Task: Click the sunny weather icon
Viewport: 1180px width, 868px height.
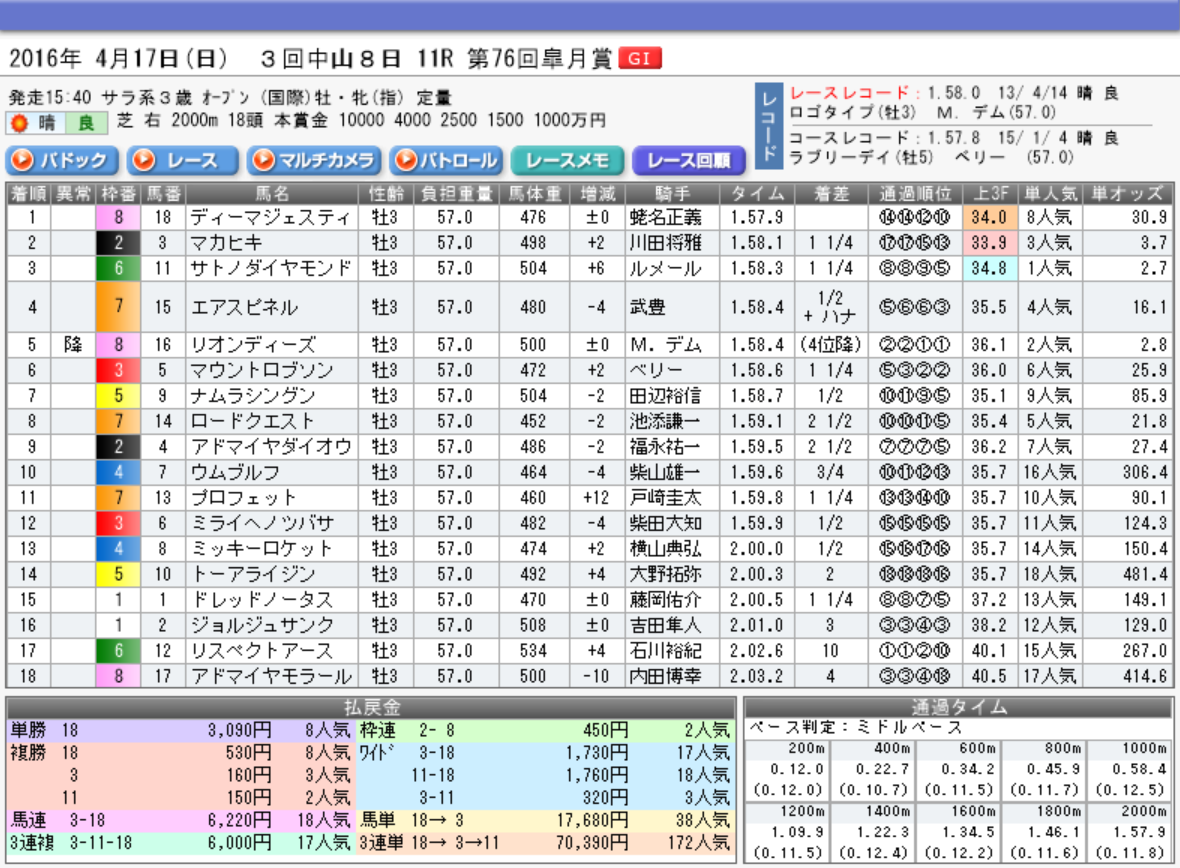Action: [x=20, y=123]
